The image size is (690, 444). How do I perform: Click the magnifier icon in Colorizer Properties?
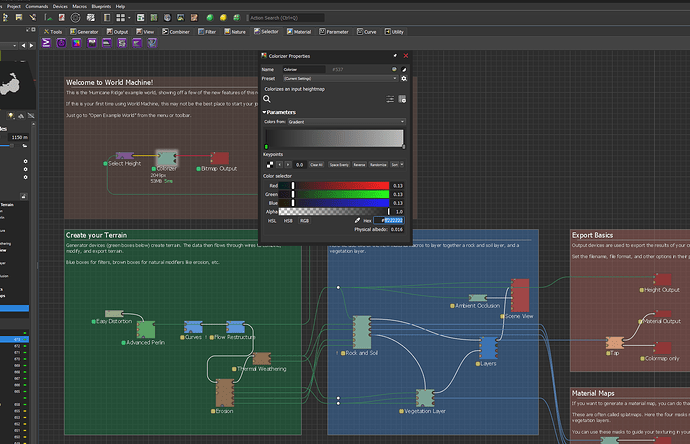(x=268, y=99)
